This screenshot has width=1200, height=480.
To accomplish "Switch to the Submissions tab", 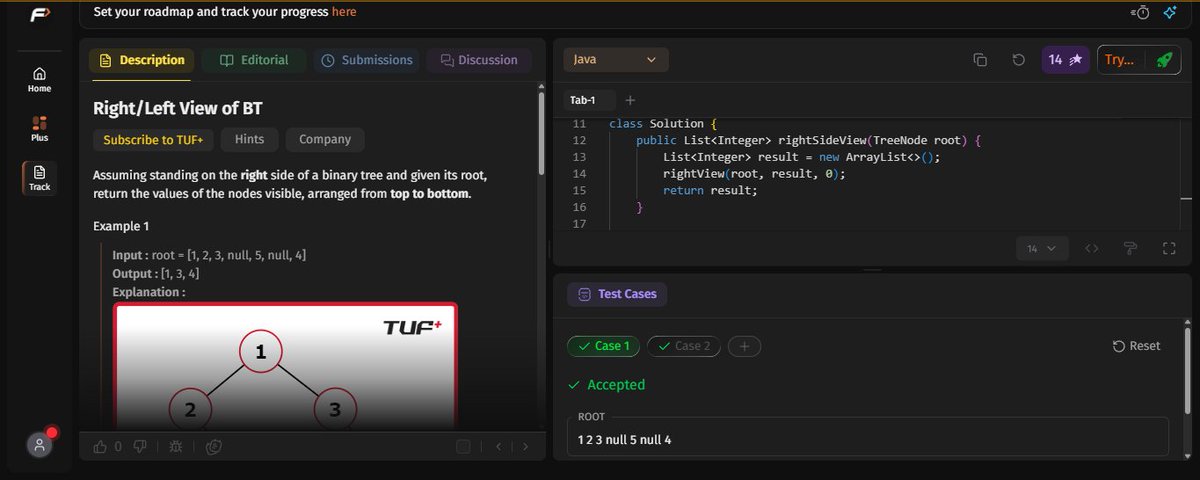I will (367, 60).
